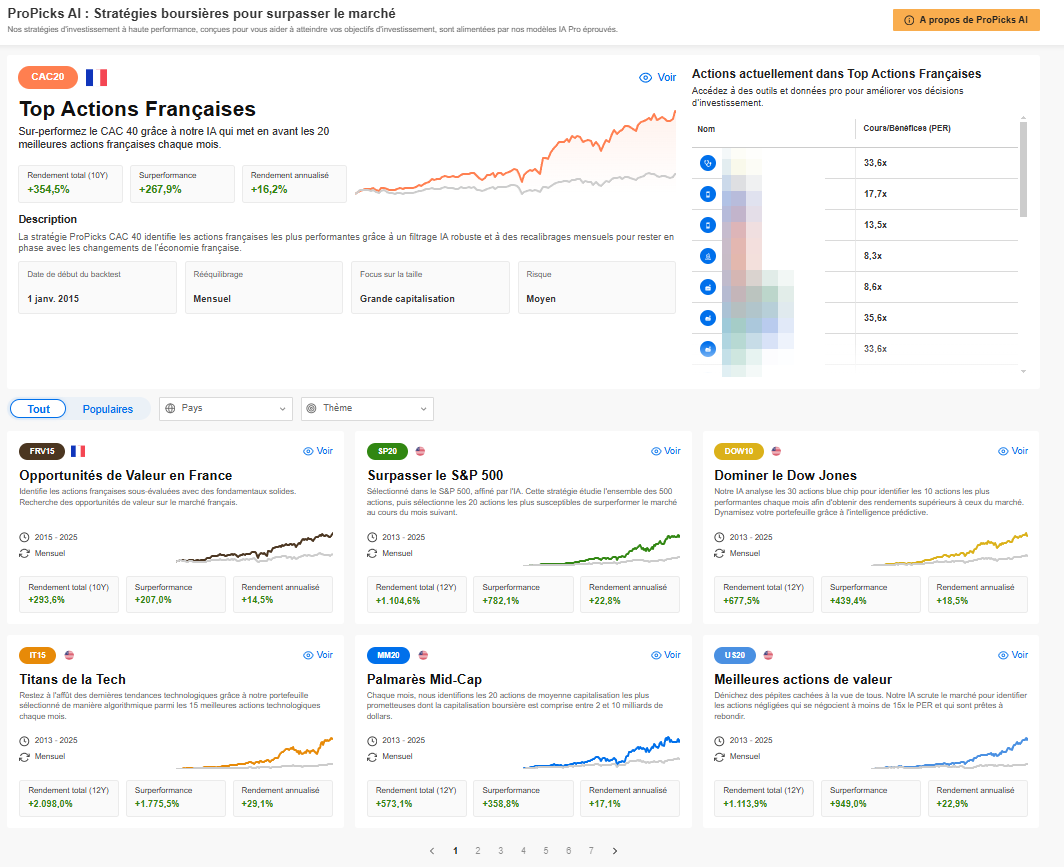Click the US flag beside the MM20 badge

pos(423,655)
